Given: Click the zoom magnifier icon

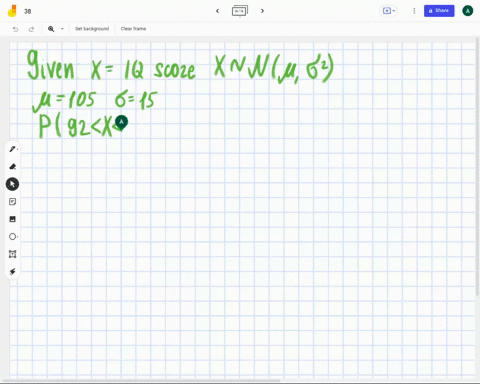Looking at the screenshot, I should (51, 29).
